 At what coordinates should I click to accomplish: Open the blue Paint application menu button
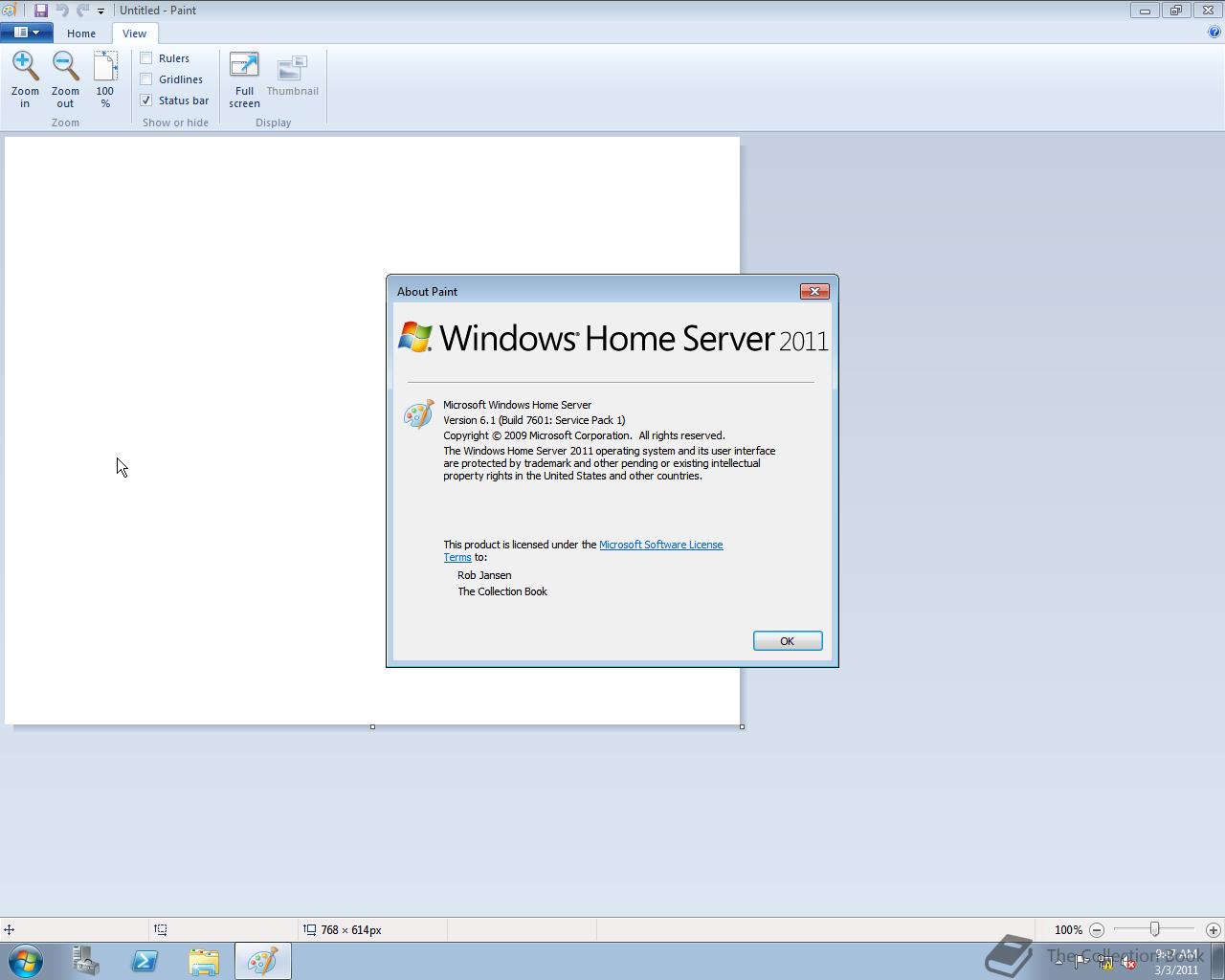point(26,33)
